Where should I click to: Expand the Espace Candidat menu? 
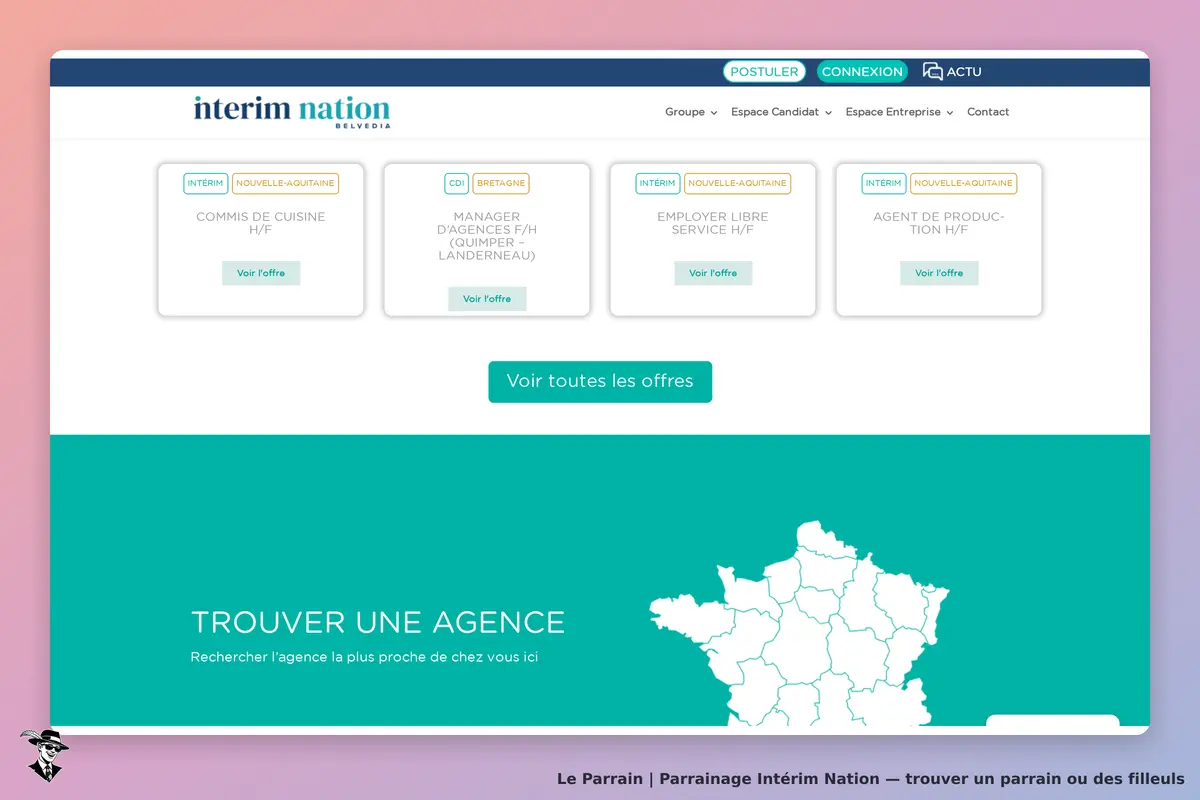click(x=781, y=112)
